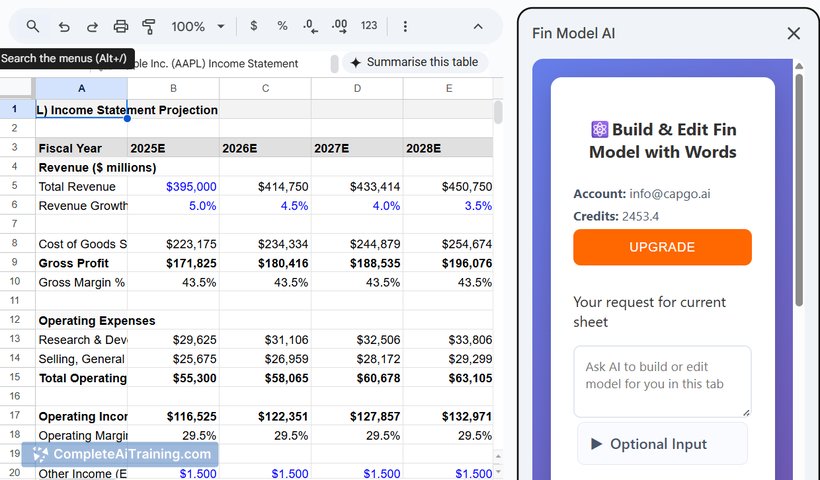This screenshot has height=480, width=820.
Task: Click the search menus magnifier icon
Action: (33, 26)
